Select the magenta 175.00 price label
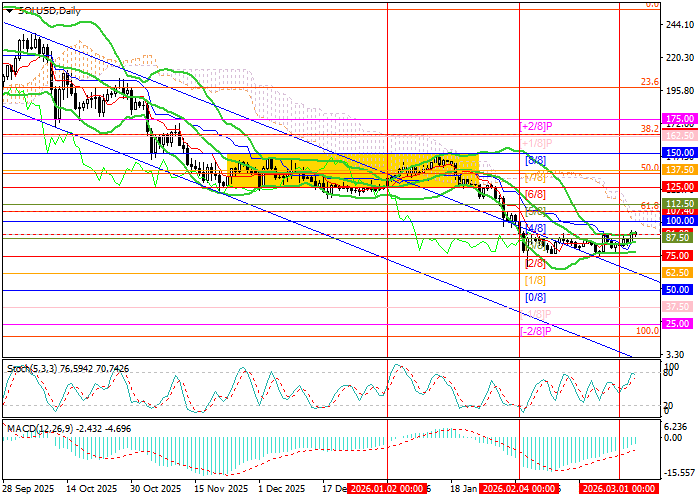Screen dimensions: 700x500 (677, 119)
